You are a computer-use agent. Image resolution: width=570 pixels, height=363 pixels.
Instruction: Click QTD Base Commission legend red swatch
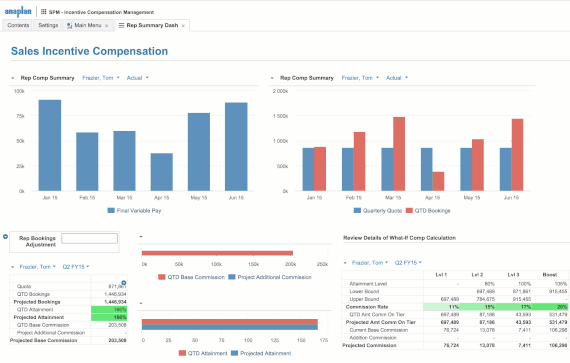(x=162, y=277)
